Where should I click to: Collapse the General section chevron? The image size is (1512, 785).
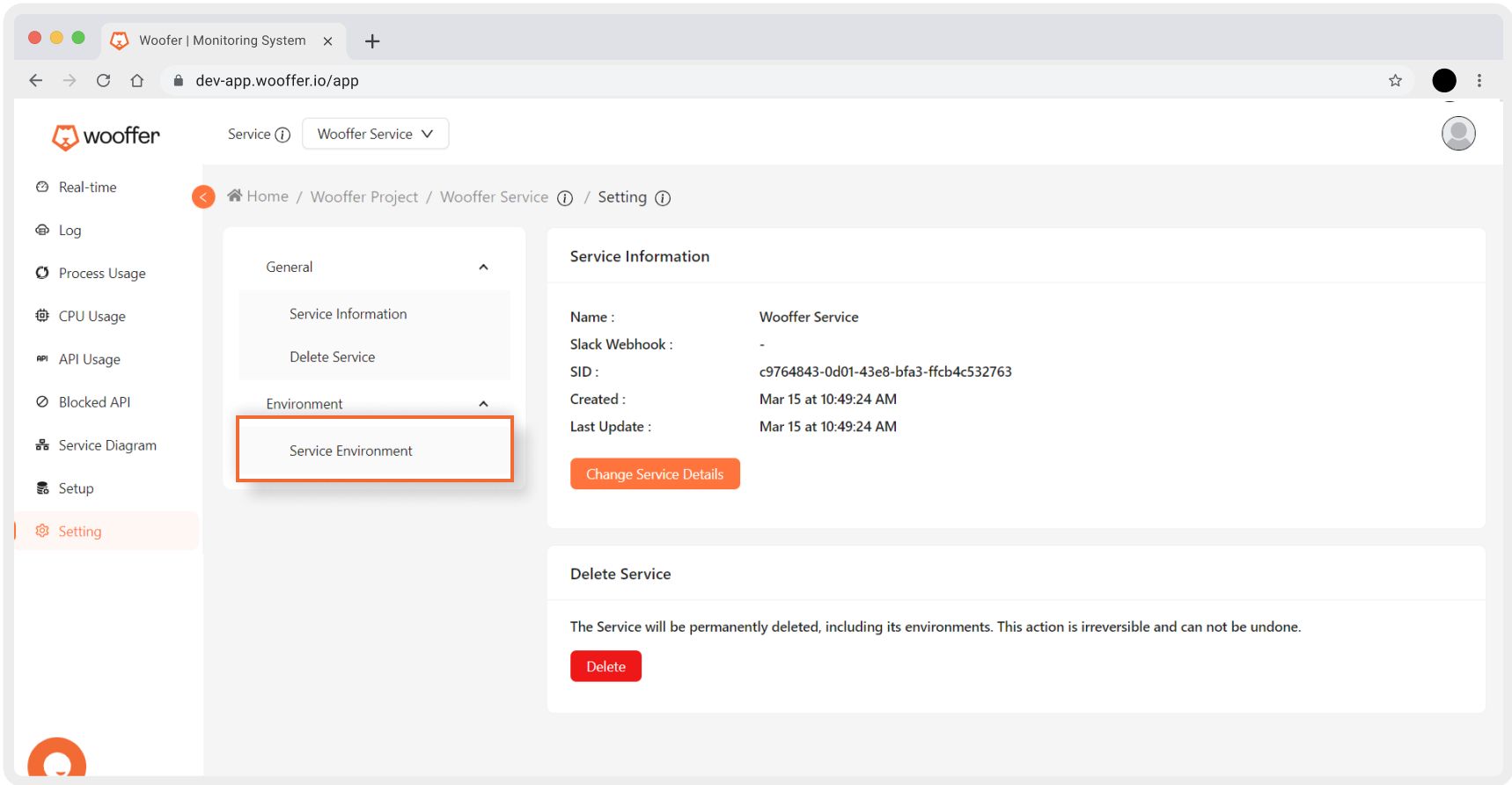point(483,268)
